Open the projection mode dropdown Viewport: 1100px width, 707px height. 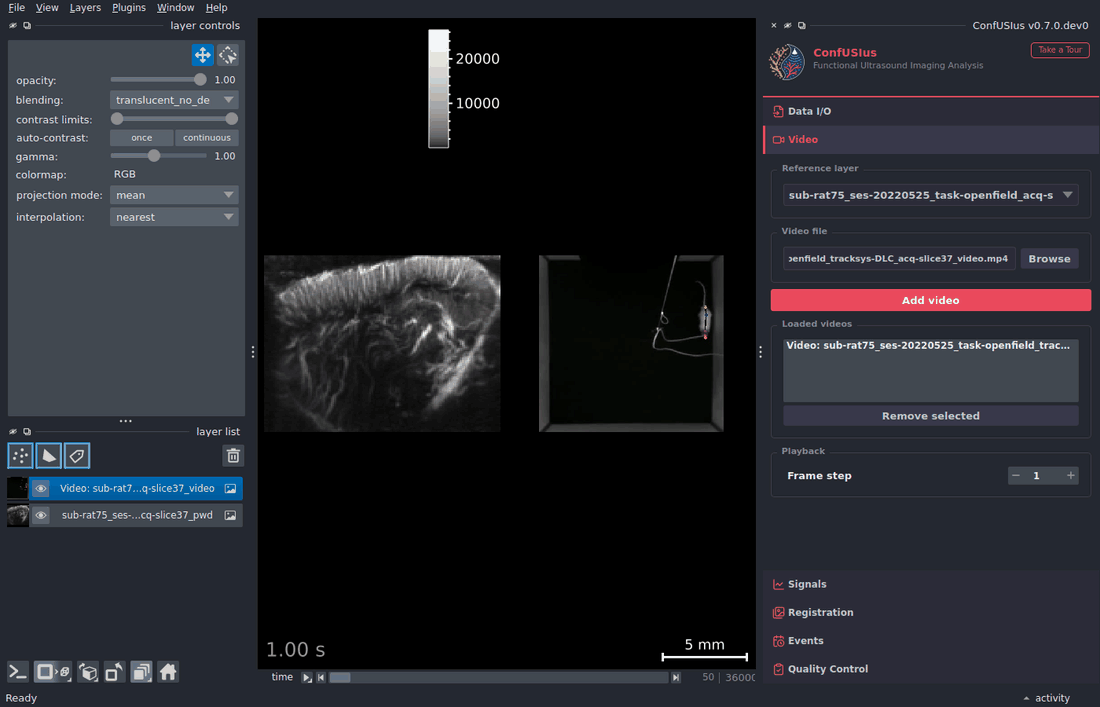click(x=174, y=195)
